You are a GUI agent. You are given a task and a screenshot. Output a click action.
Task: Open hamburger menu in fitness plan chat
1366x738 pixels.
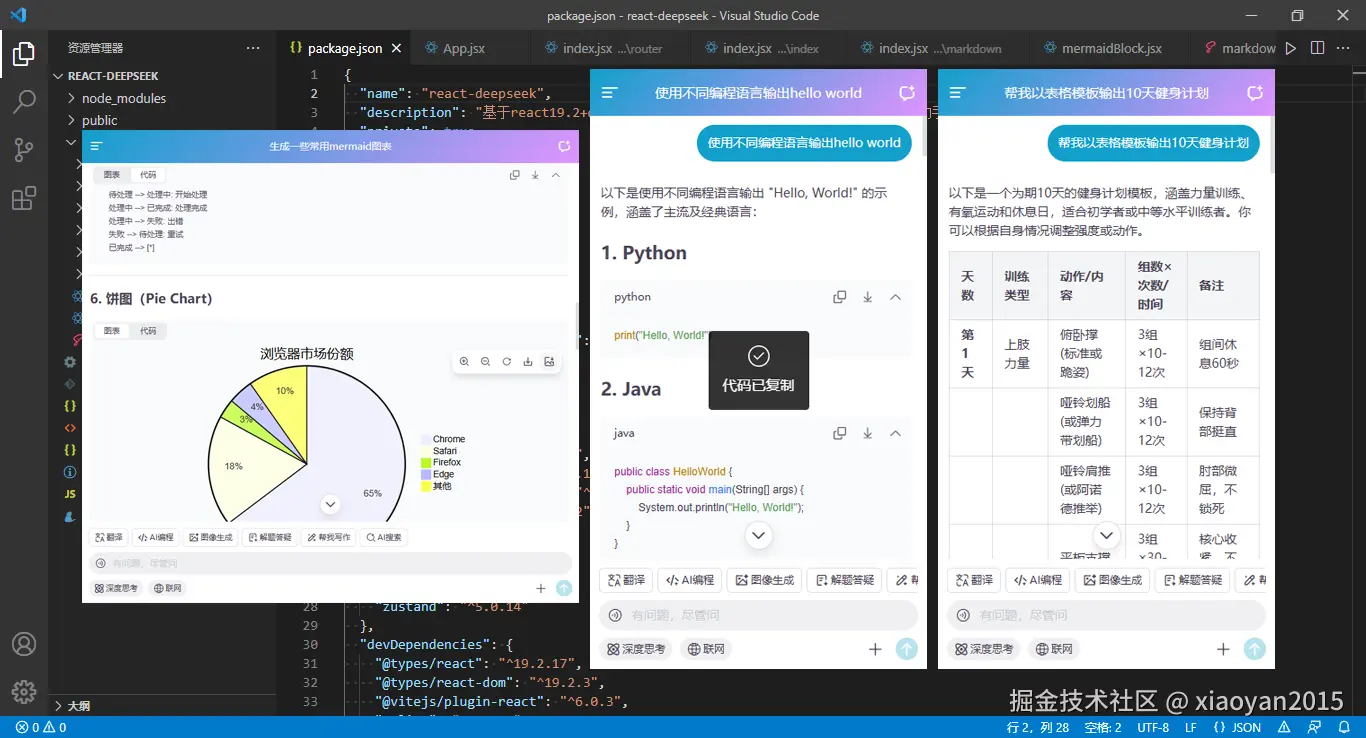click(957, 93)
